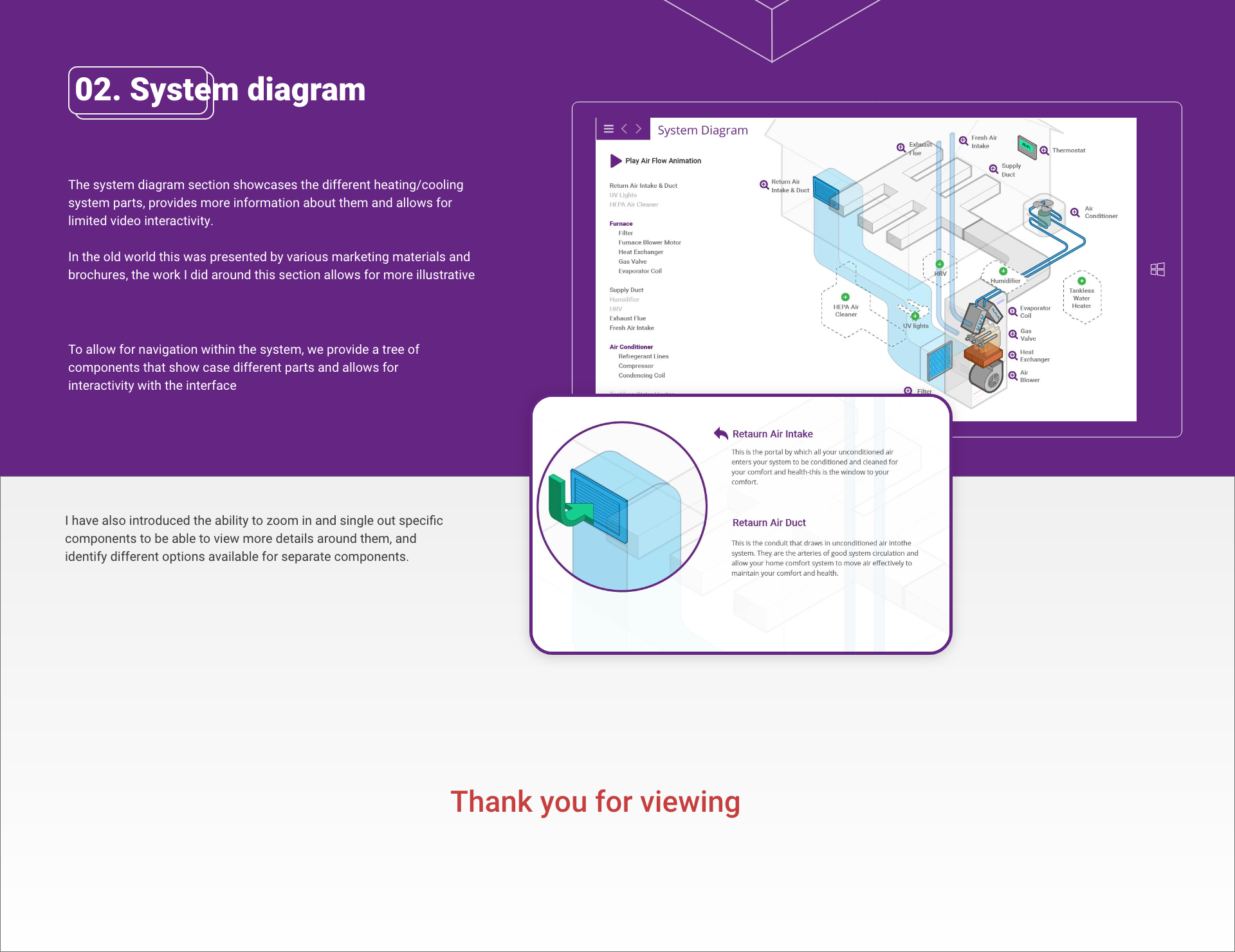Expand the Furnace tree heading
Screen dimensions: 1235x952
[x=621, y=224]
